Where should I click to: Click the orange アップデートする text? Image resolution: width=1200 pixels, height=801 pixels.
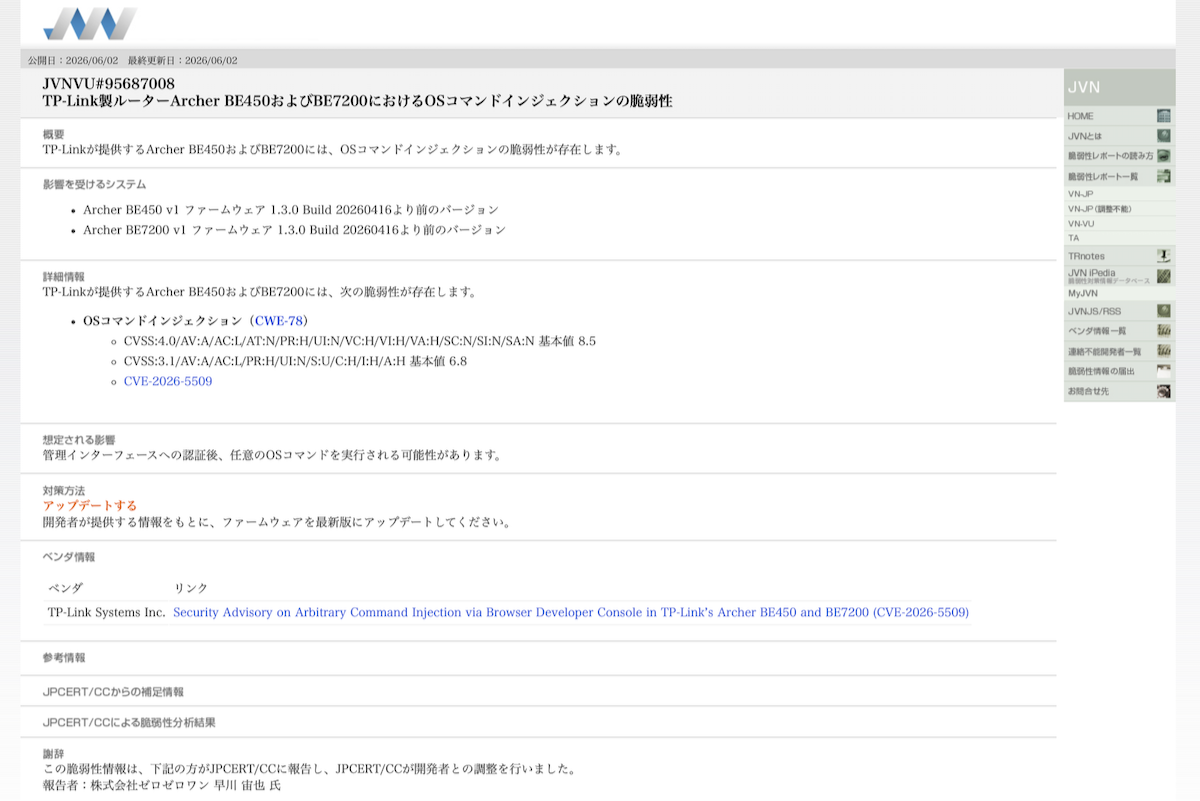[x=90, y=506]
